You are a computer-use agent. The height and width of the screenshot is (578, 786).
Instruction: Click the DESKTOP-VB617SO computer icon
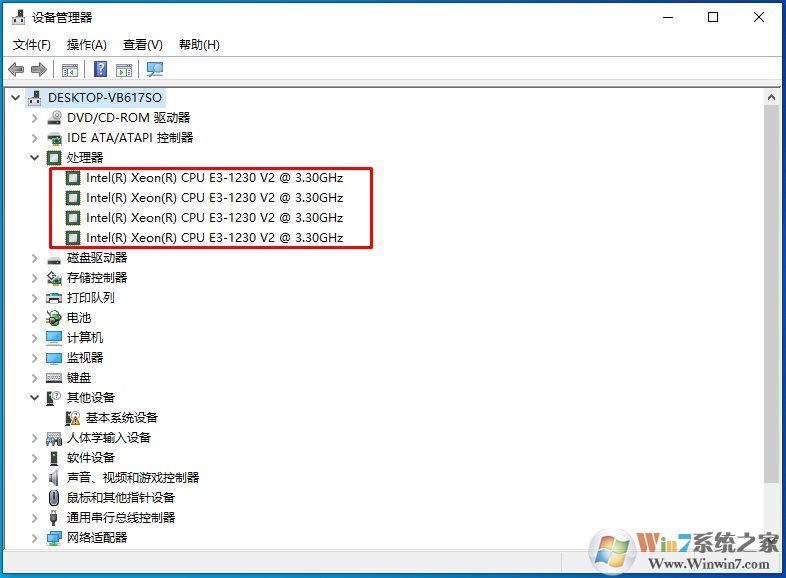point(35,98)
